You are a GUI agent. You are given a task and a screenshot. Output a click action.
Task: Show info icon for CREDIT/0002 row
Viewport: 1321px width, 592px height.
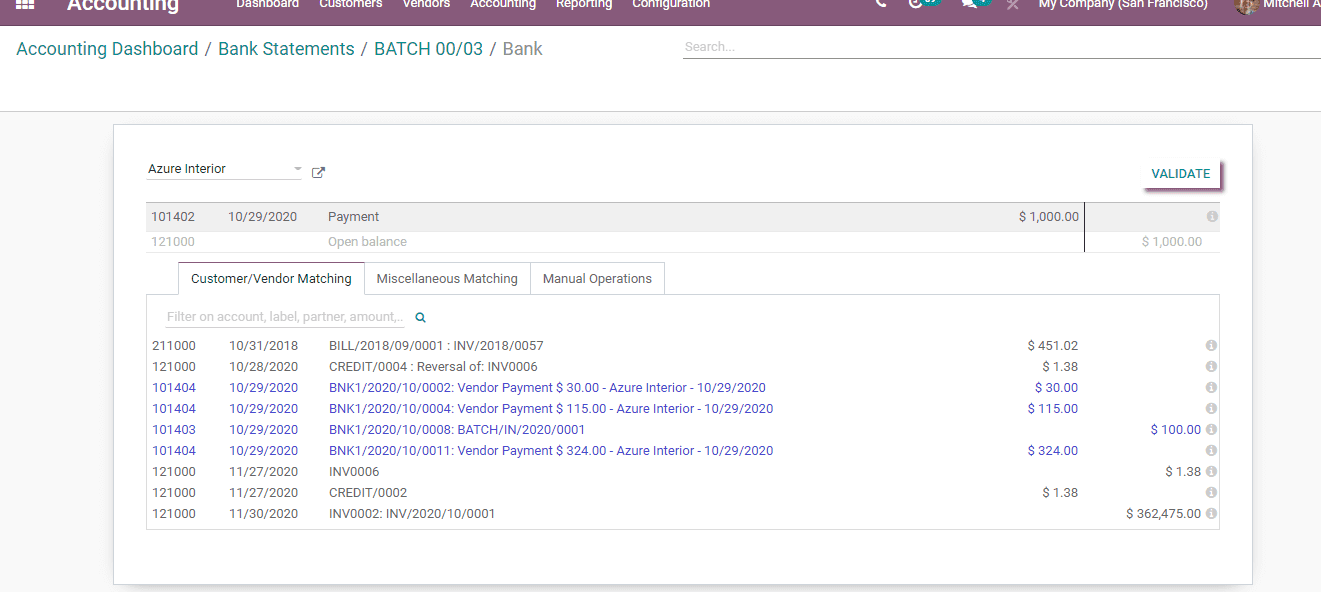(x=1211, y=493)
